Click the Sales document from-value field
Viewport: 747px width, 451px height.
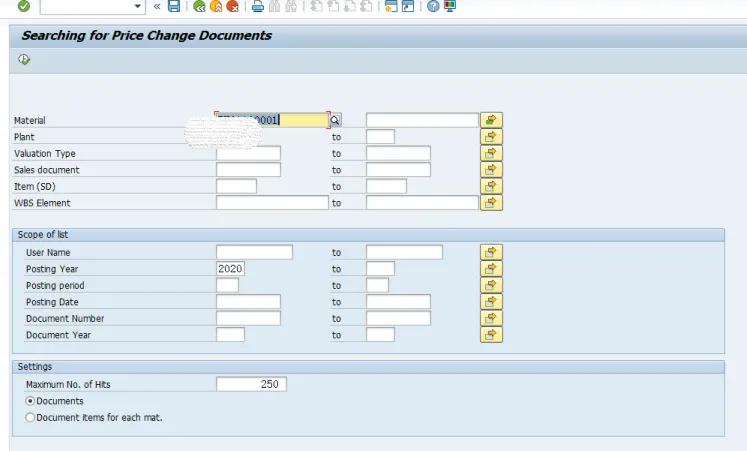248,170
